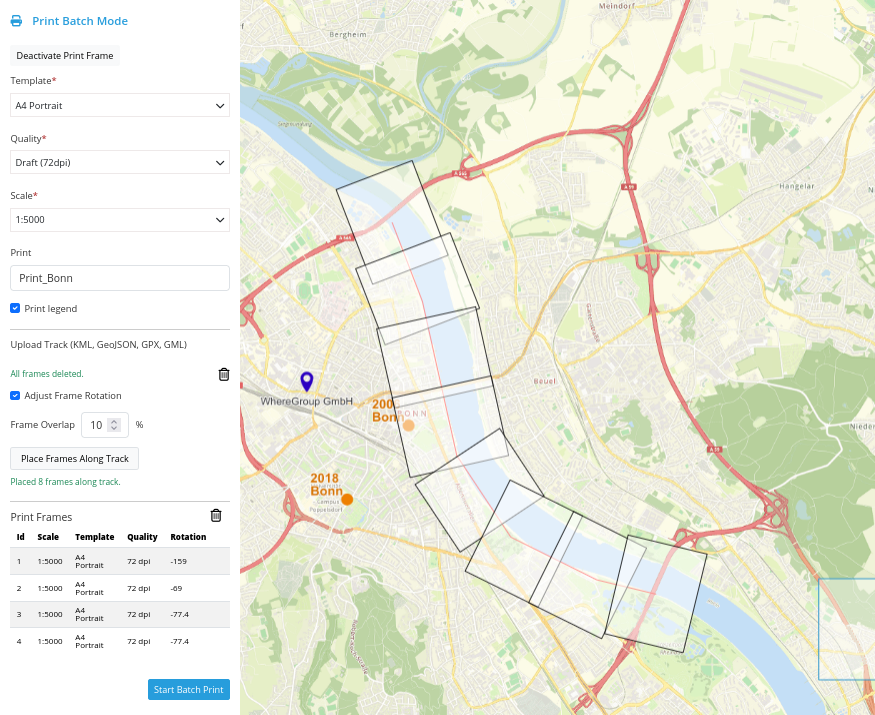Click the blue WhereGroup location pin
This screenshot has height=715, width=875.
pyautogui.click(x=307, y=380)
